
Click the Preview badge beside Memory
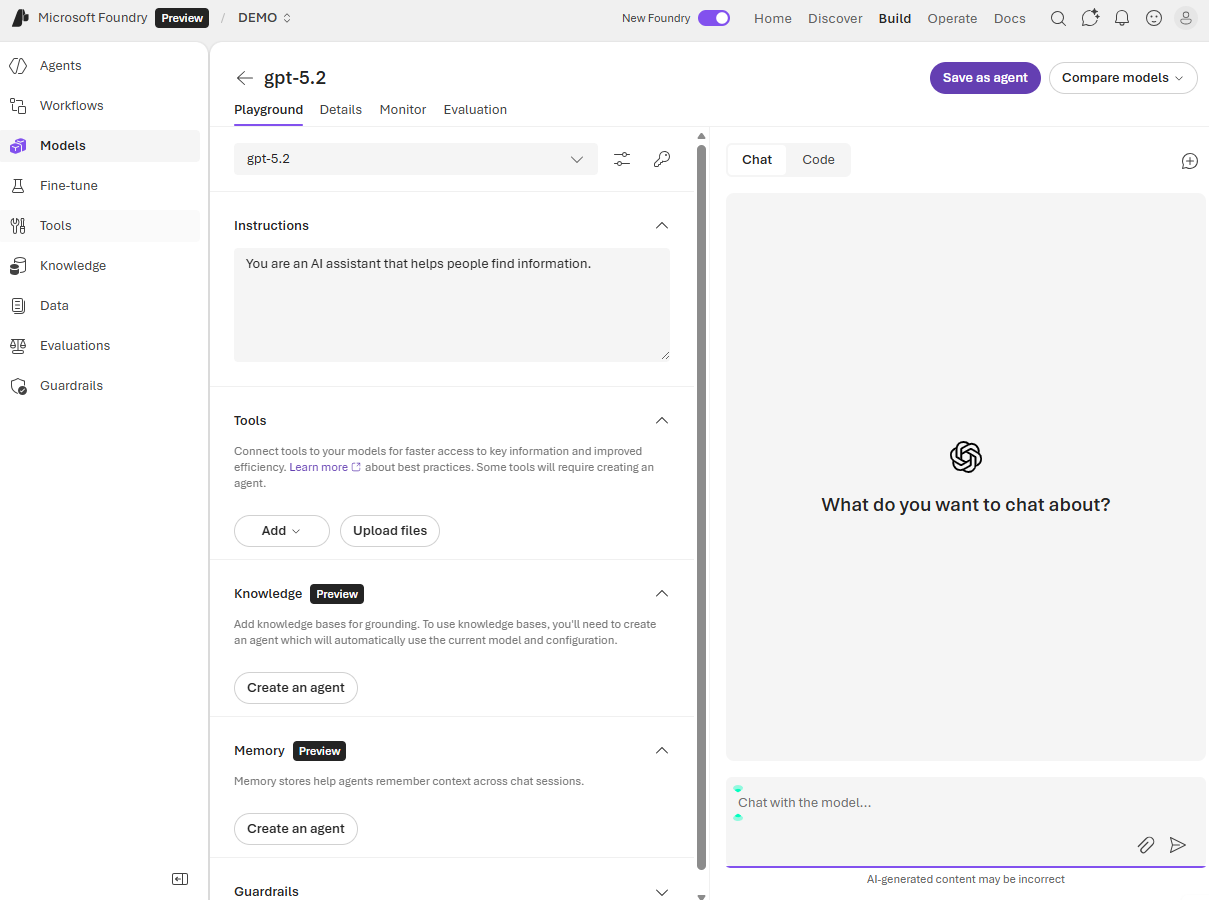point(320,751)
